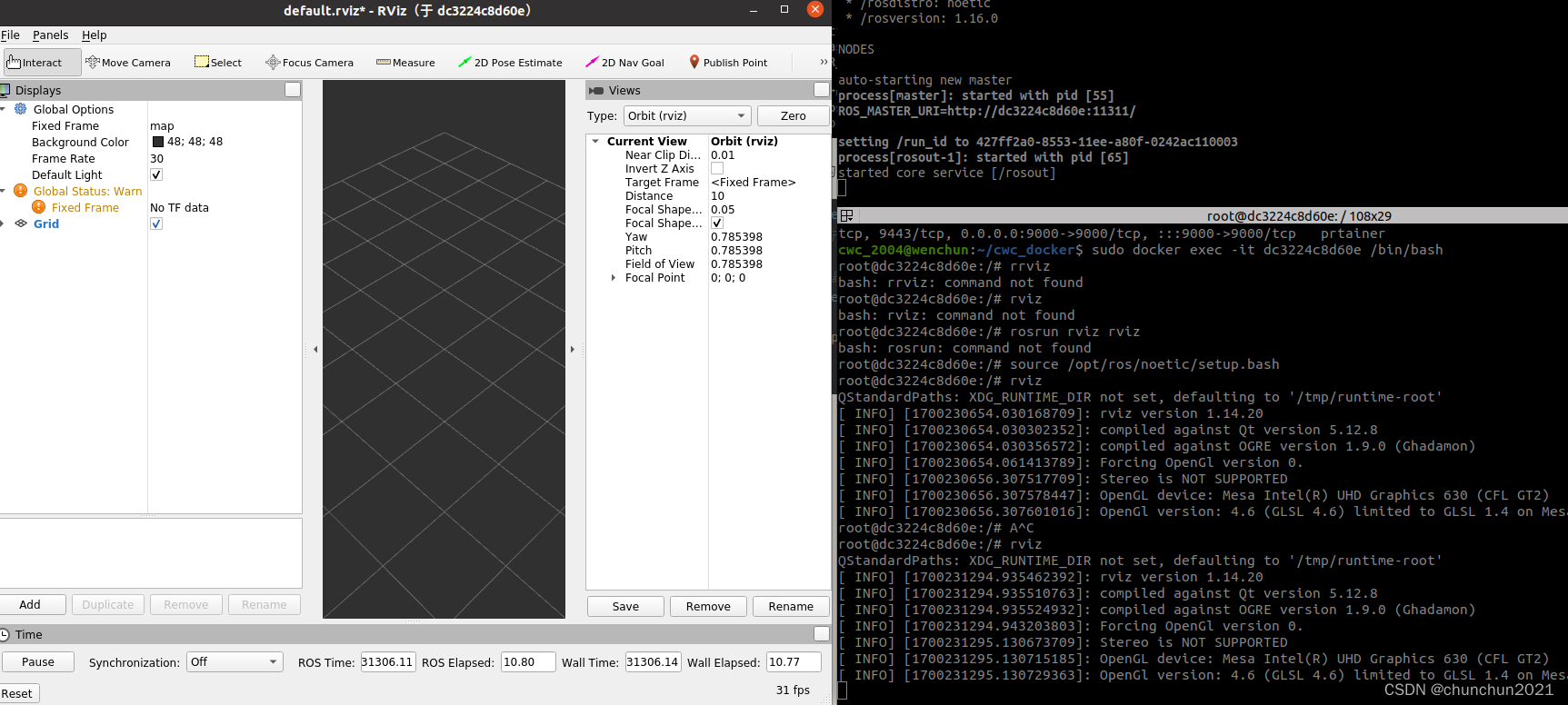Click the Global Options gear icon
The image size is (1568, 705).
[x=21, y=109]
